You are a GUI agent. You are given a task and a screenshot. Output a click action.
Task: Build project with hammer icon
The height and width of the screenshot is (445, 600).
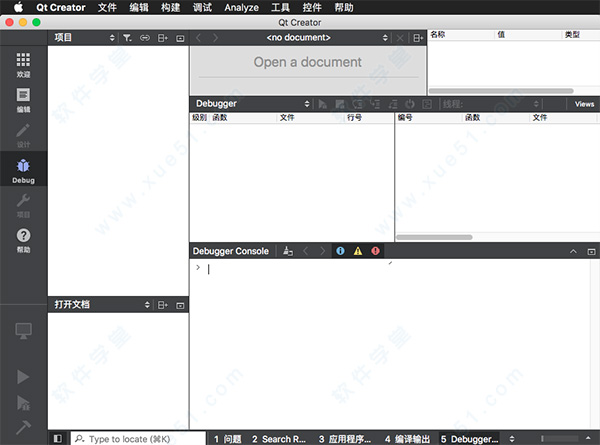coord(23,427)
